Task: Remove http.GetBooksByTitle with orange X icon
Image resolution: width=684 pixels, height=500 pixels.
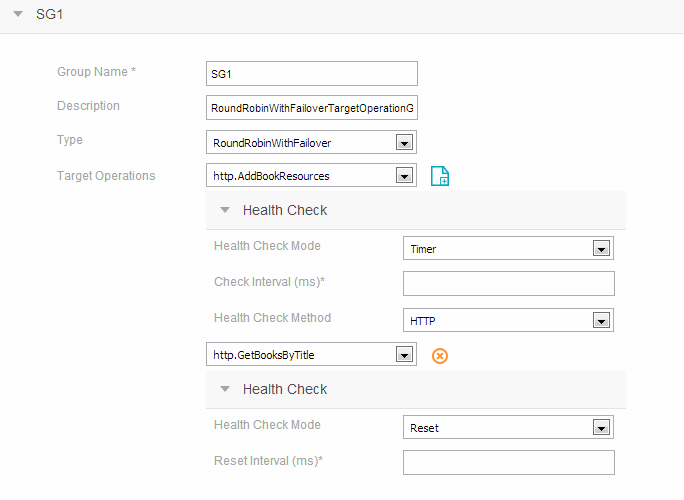Action: point(440,356)
